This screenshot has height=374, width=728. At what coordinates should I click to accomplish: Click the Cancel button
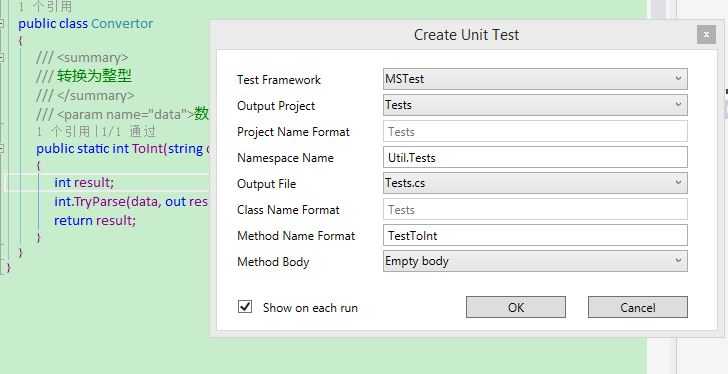(x=637, y=307)
